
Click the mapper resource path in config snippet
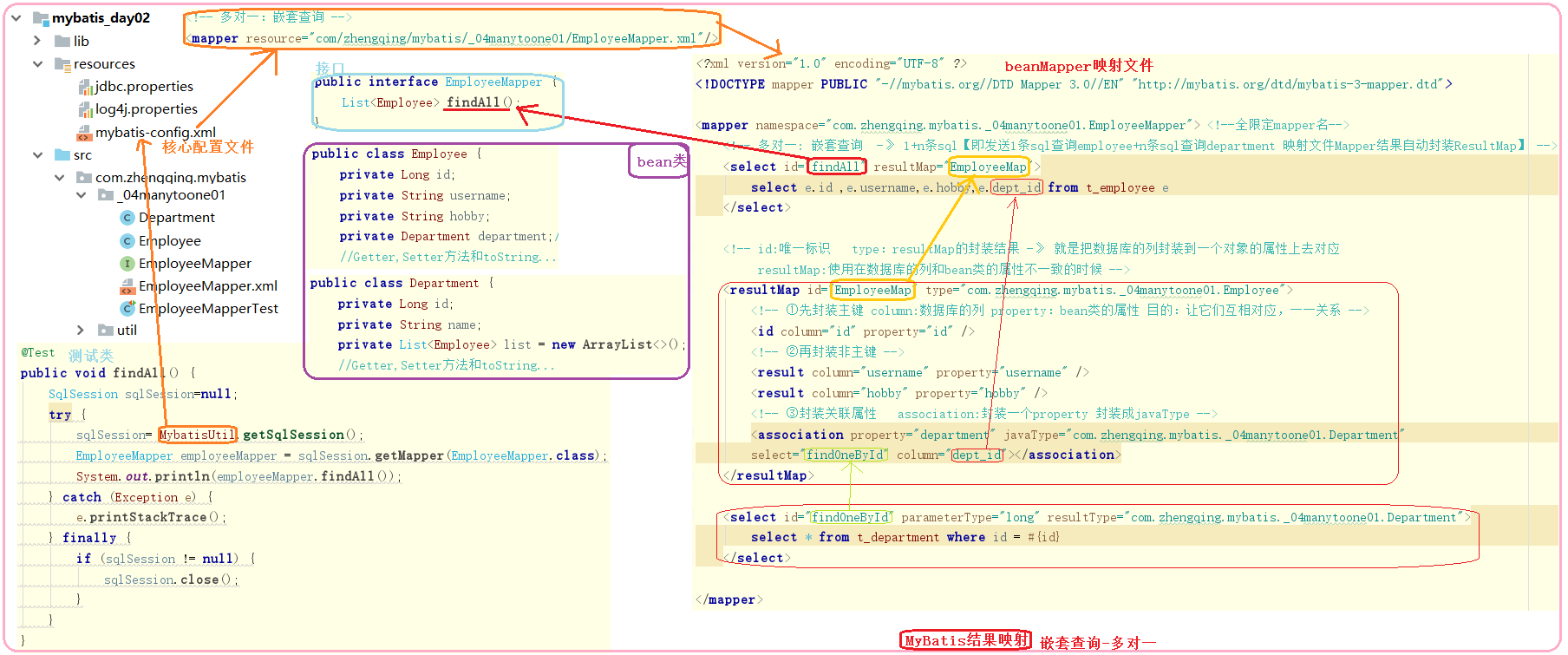tap(506, 38)
